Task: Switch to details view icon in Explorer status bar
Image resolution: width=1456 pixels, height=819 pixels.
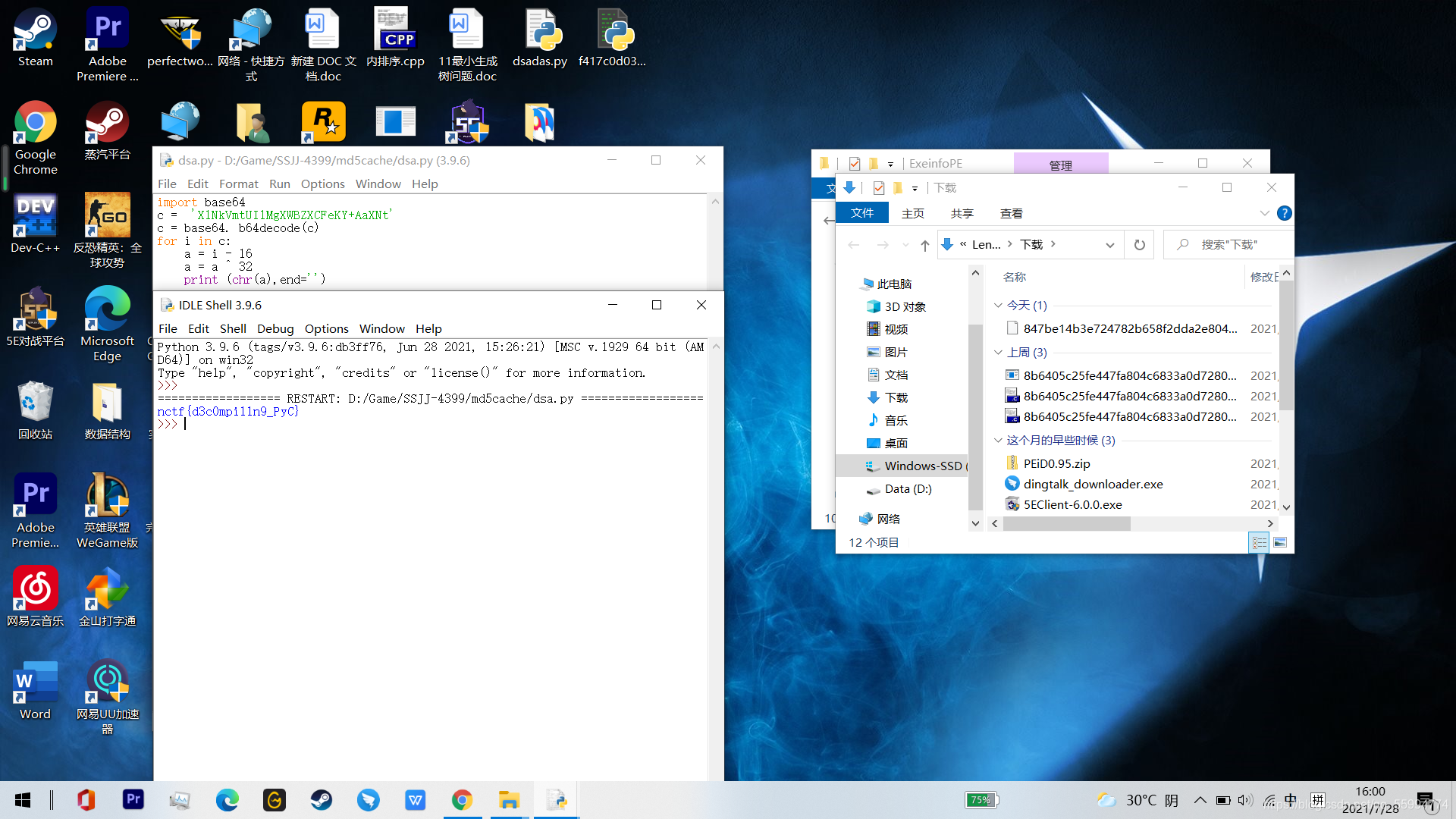Action: pyautogui.click(x=1260, y=543)
